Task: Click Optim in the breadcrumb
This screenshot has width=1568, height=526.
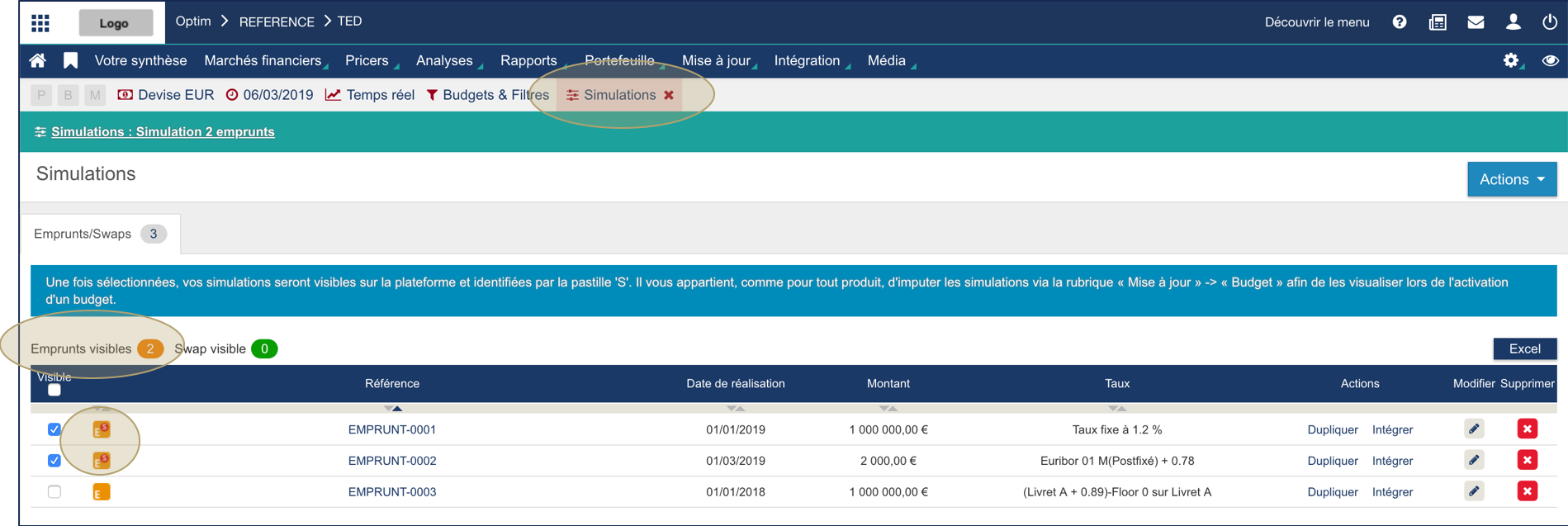Action: (x=193, y=21)
